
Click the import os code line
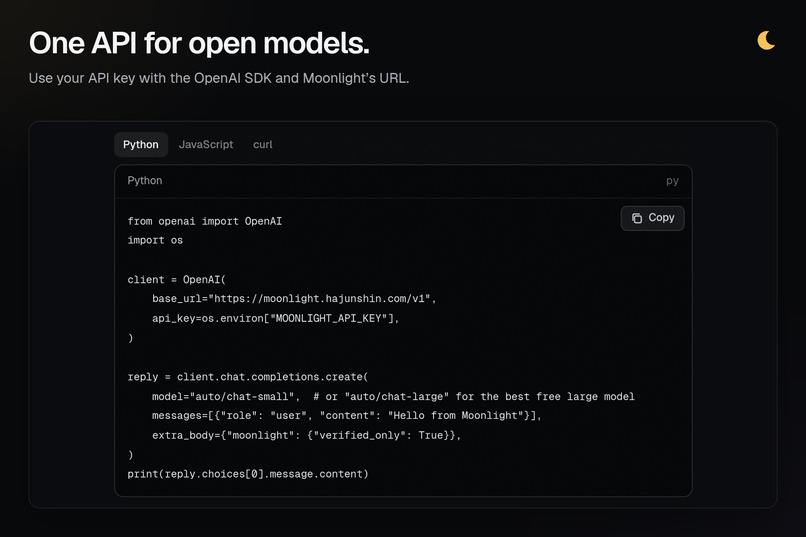pos(155,240)
